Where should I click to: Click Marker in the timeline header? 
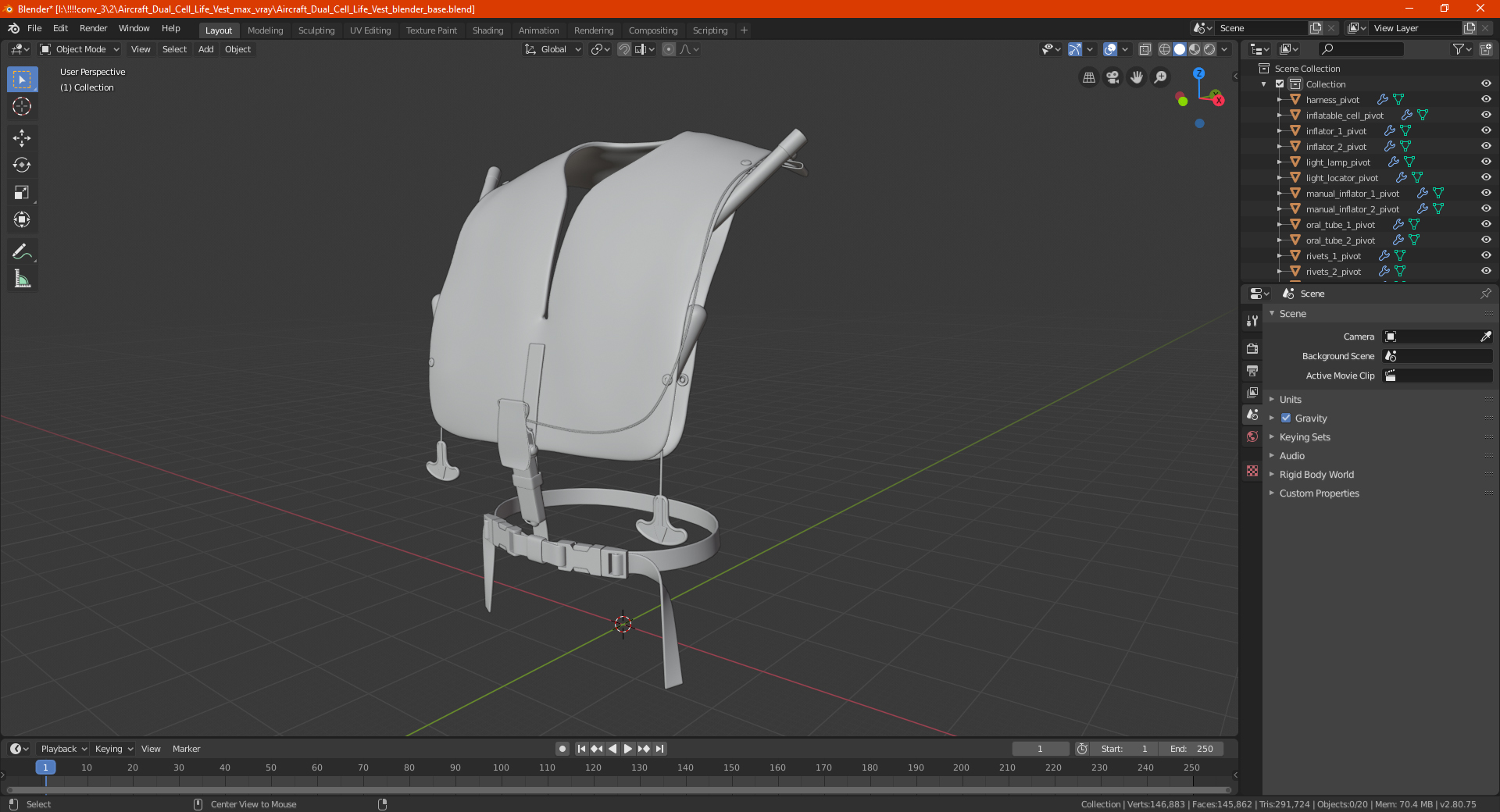[x=186, y=749]
